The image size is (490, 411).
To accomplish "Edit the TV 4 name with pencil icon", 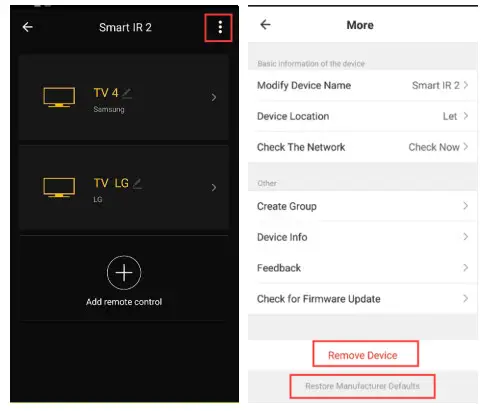I will click(x=127, y=93).
